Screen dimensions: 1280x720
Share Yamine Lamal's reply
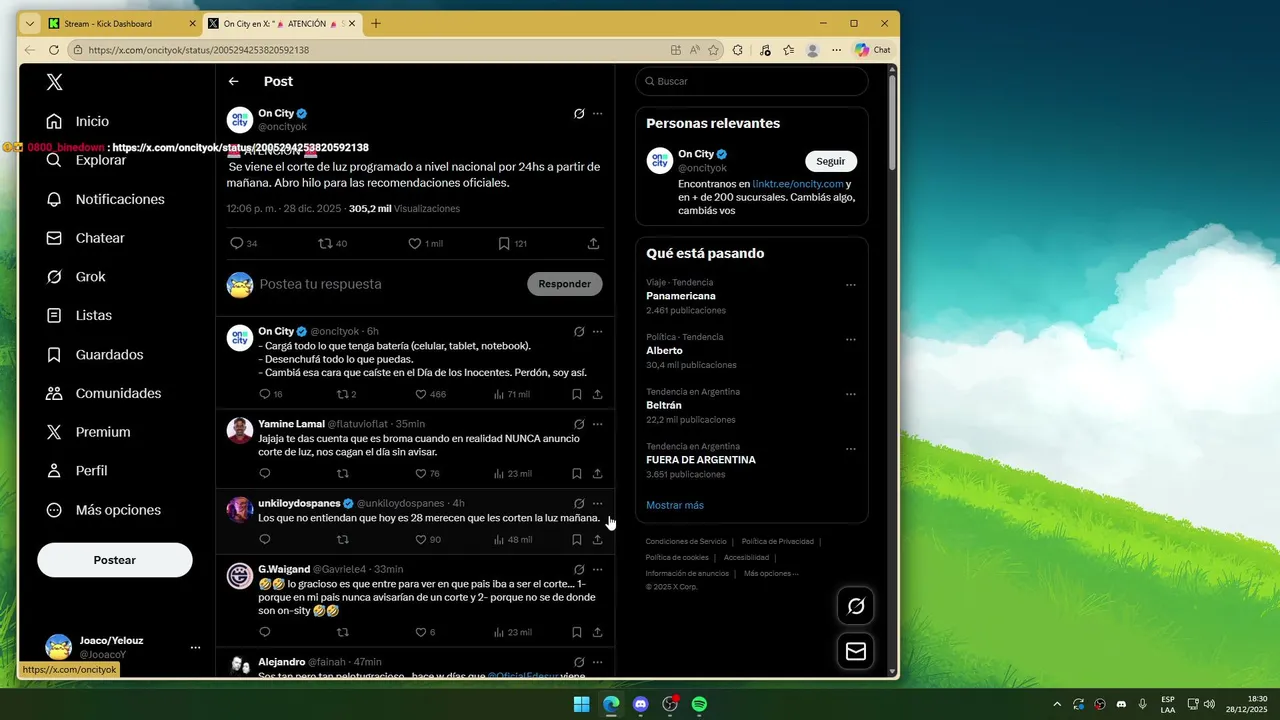[597, 473]
